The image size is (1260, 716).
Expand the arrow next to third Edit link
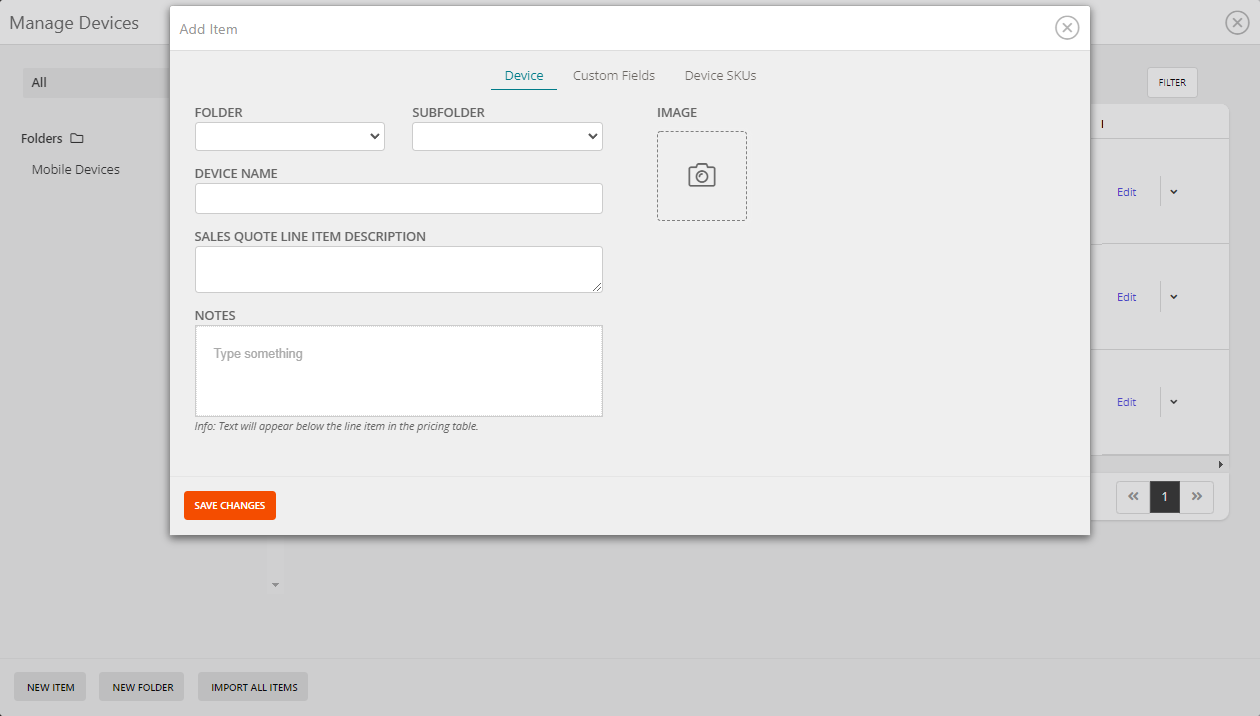tap(1174, 402)
